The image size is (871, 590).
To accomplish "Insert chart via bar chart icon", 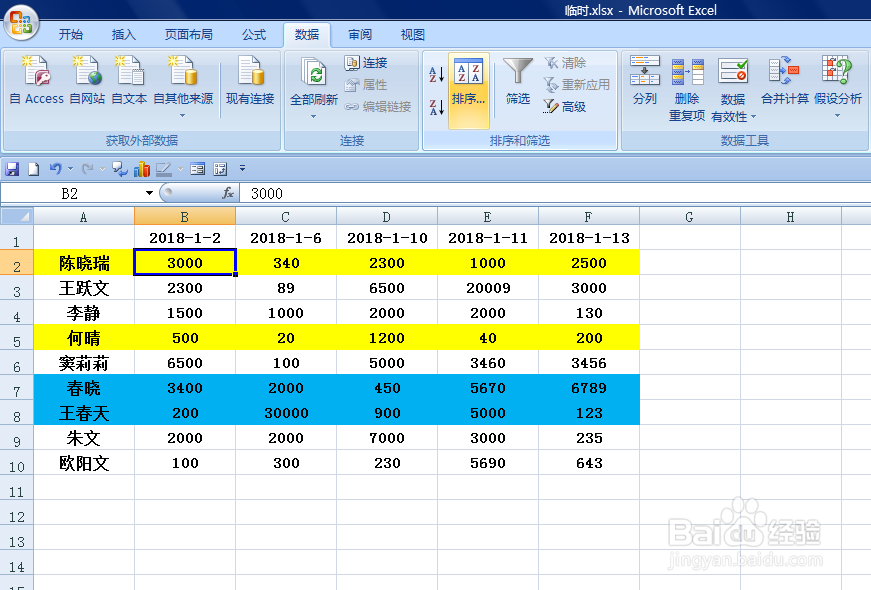I will coord(142,169).
